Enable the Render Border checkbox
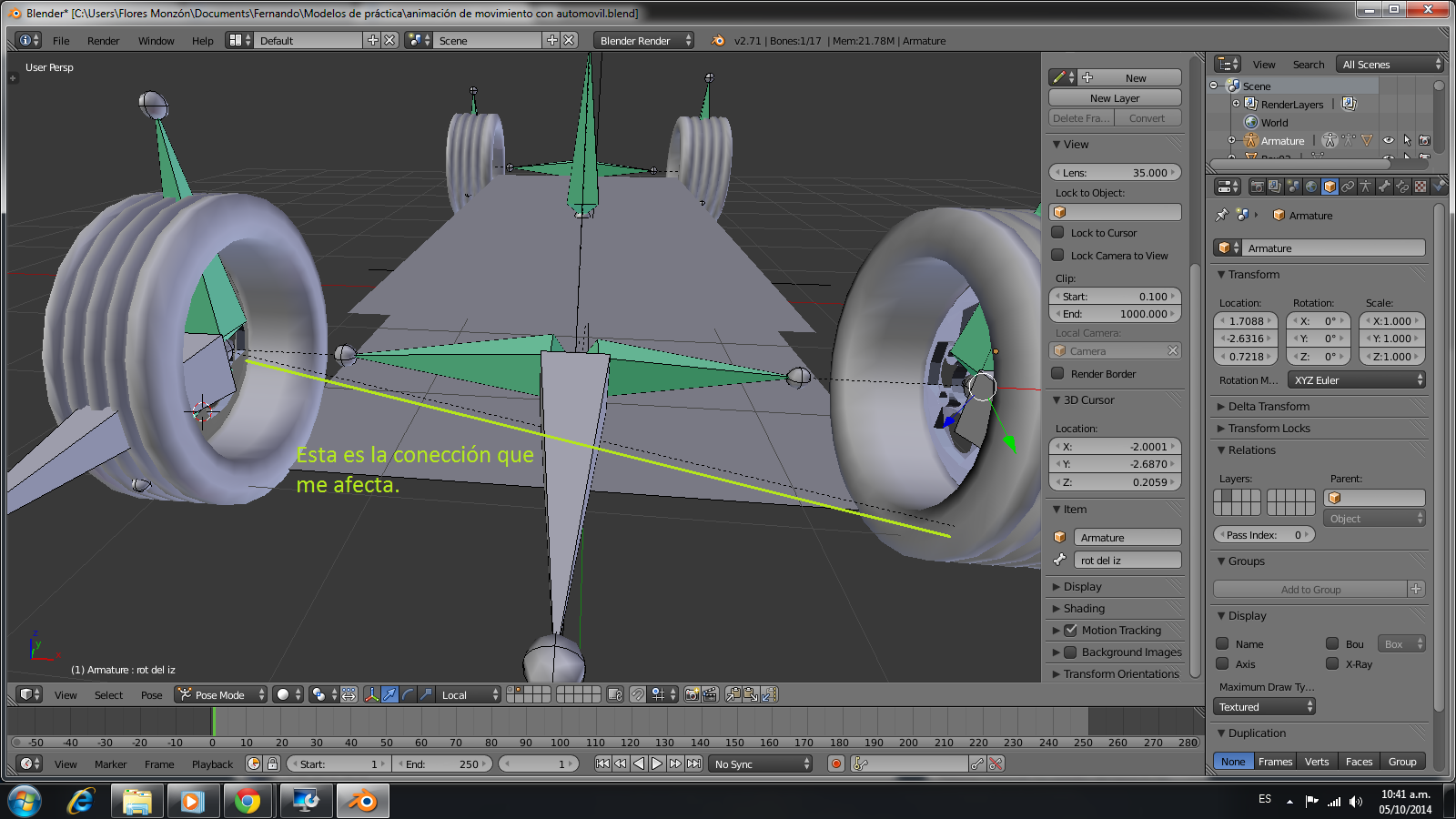 click(x=1058, y=374)
